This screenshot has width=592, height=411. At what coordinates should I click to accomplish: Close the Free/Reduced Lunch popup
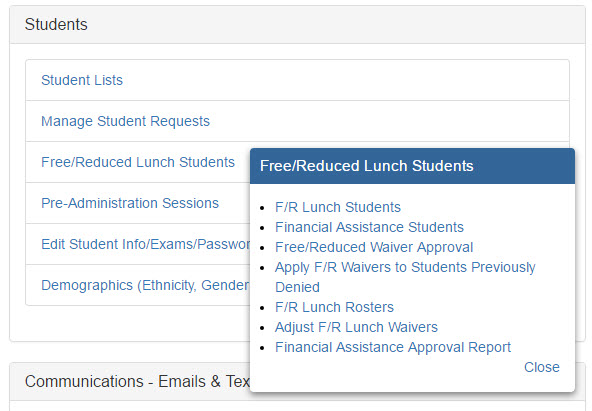[541, 367]
